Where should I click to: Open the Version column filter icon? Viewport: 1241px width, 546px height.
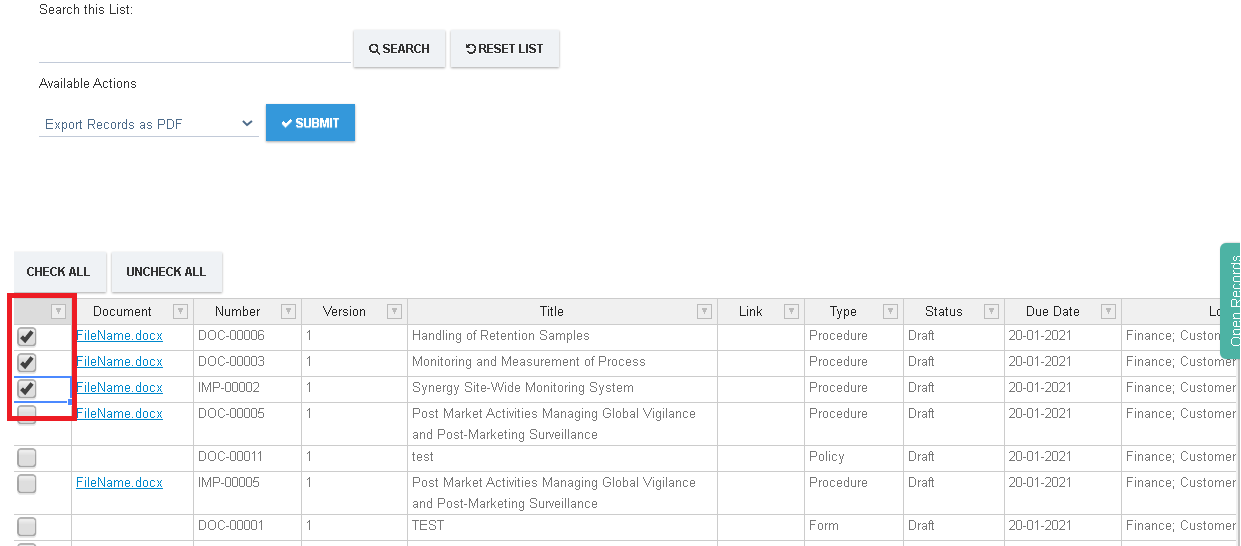pos(394,311)
